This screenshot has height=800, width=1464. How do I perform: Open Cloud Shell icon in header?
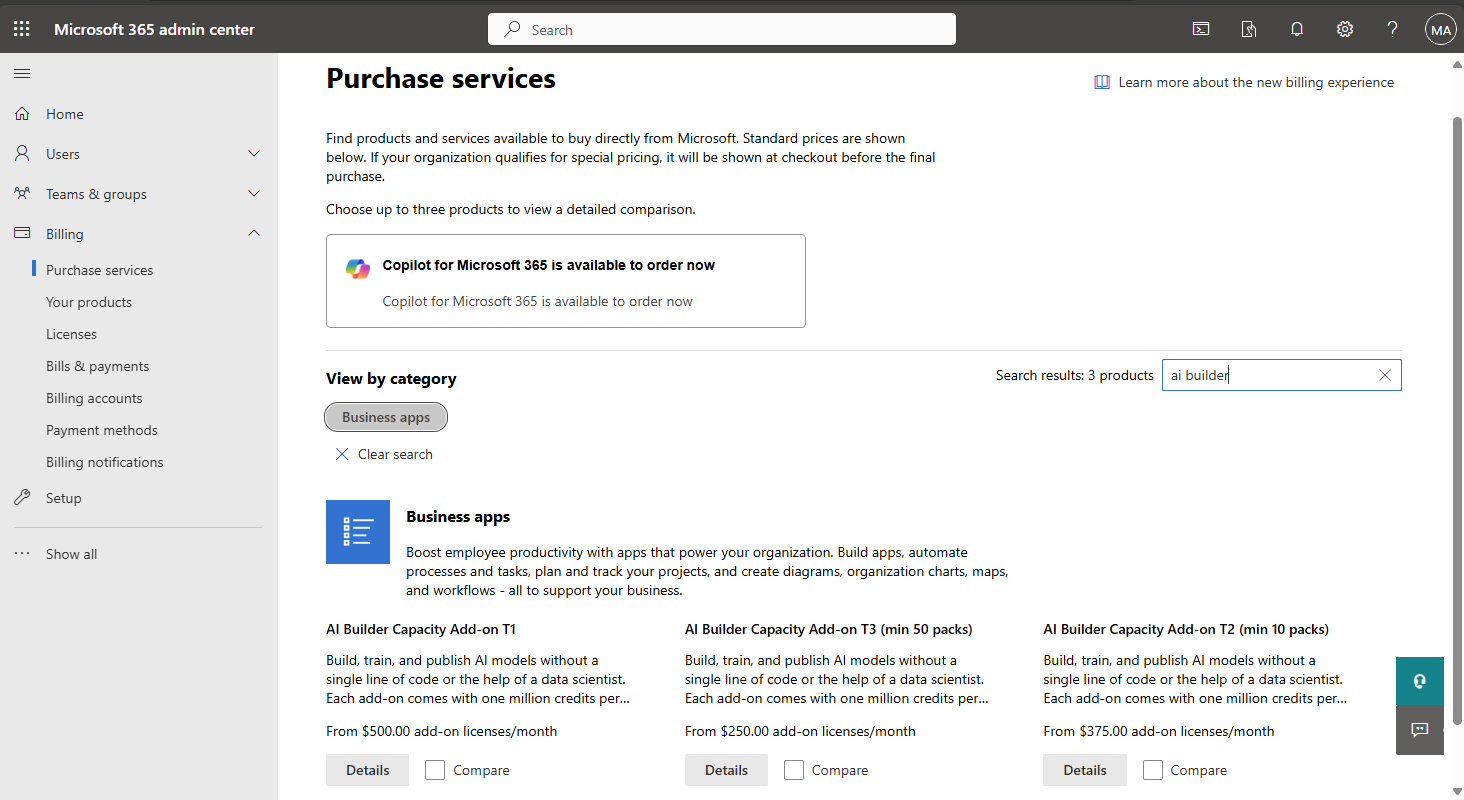click(1201, 29)
